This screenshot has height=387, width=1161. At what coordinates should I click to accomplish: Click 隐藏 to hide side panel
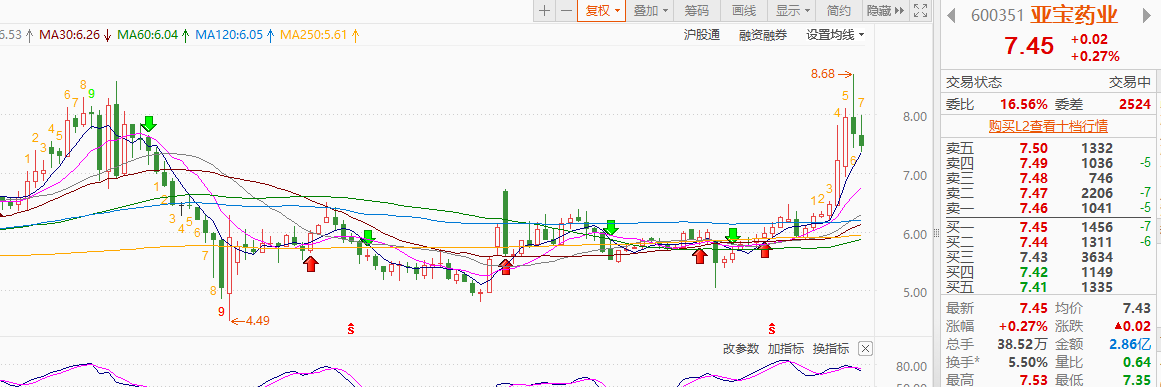click(885, 10)
